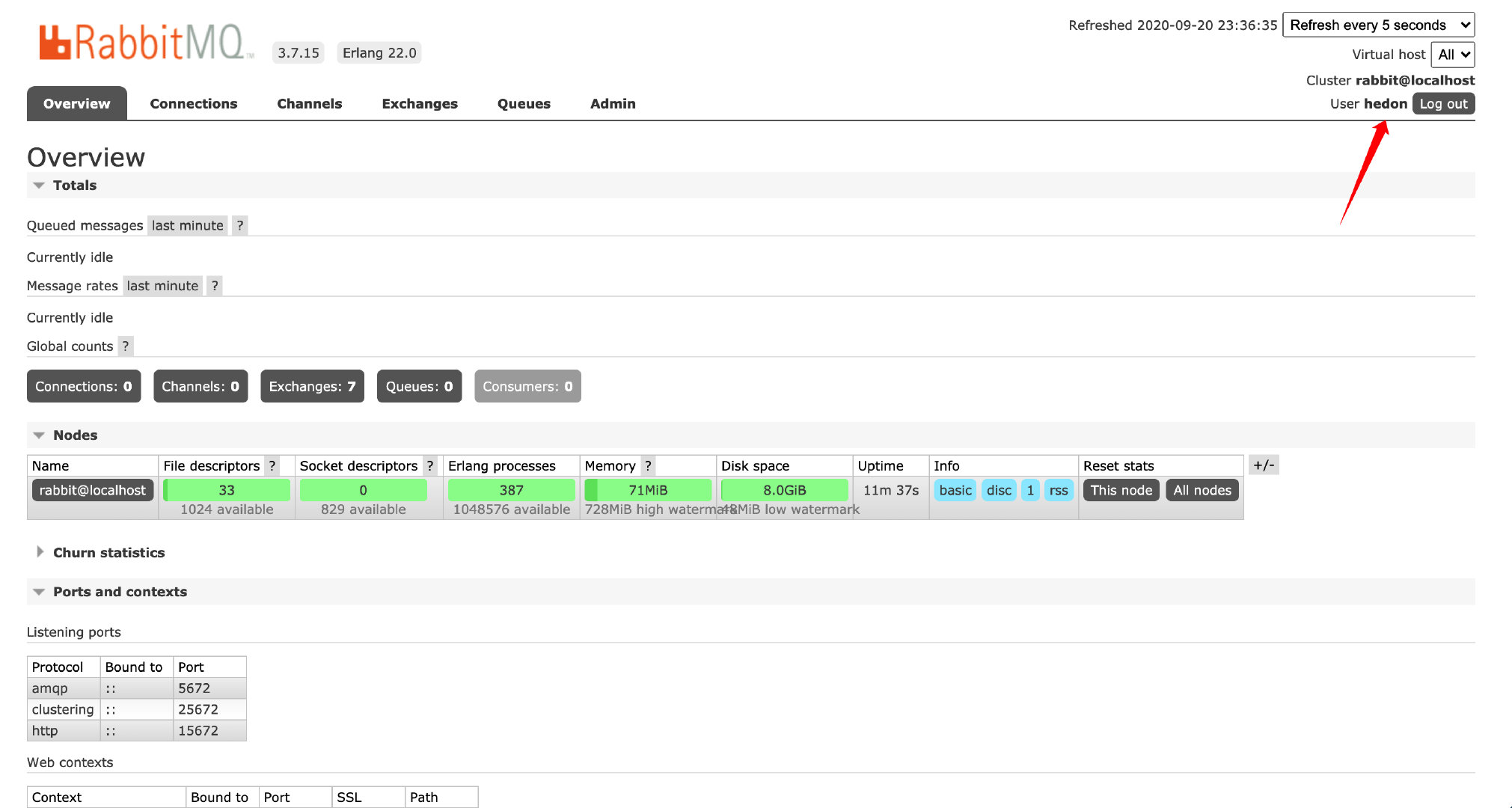1512x808 pixels.
Task: Open the Exchanges tab
Action: [420, 104]
